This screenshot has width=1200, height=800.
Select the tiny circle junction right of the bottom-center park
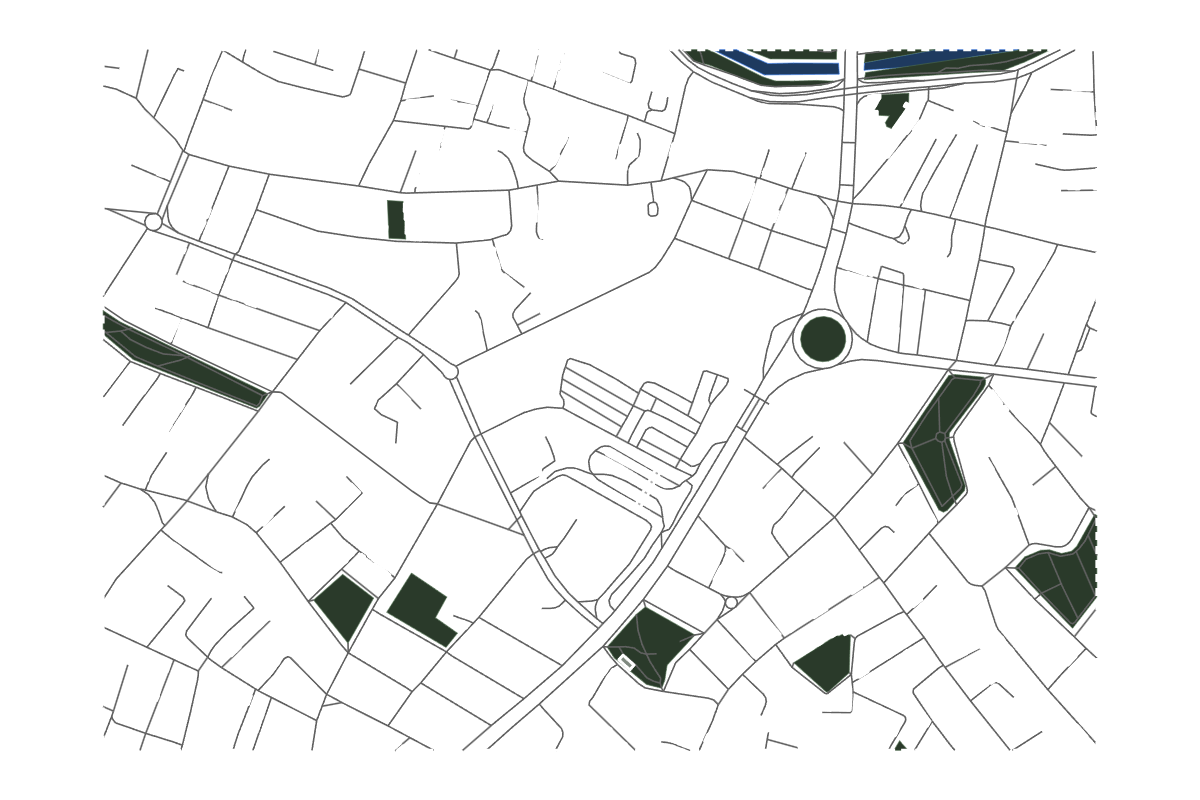[731, 603]
